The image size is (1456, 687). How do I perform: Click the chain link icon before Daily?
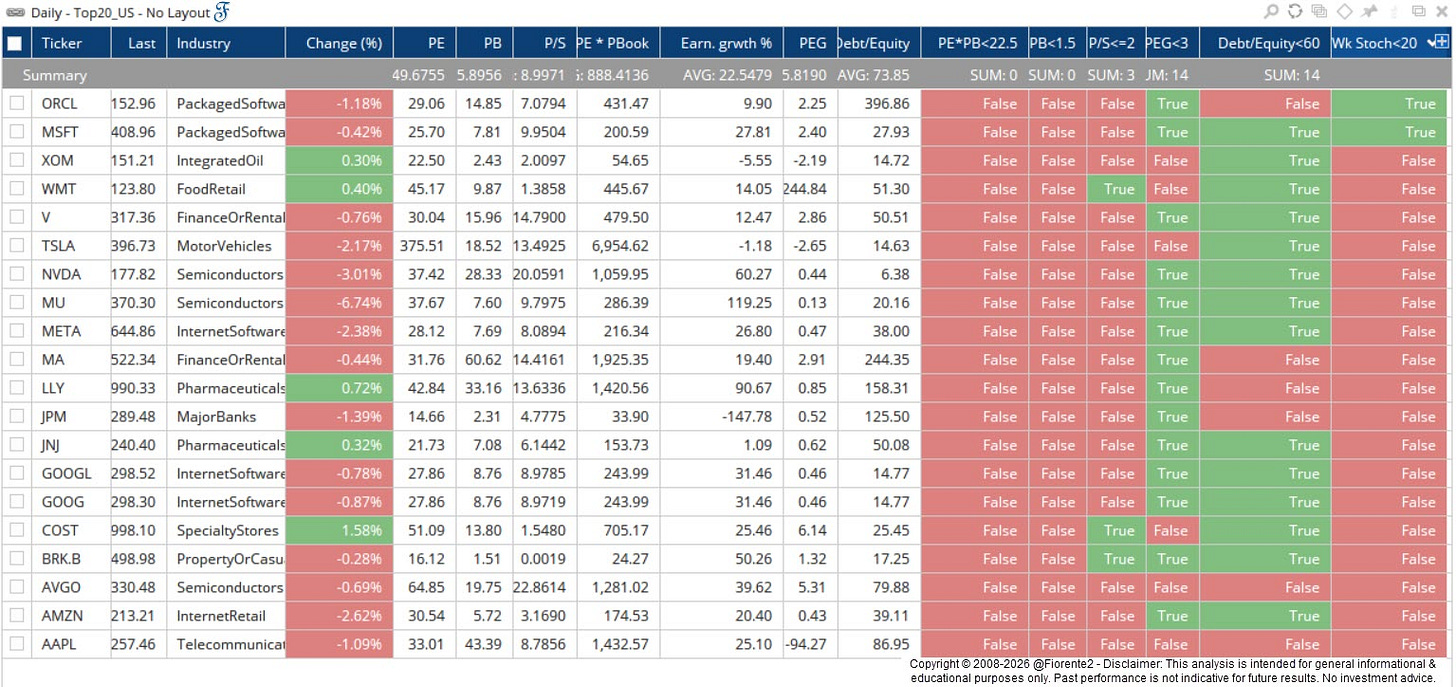click(15, 13)
